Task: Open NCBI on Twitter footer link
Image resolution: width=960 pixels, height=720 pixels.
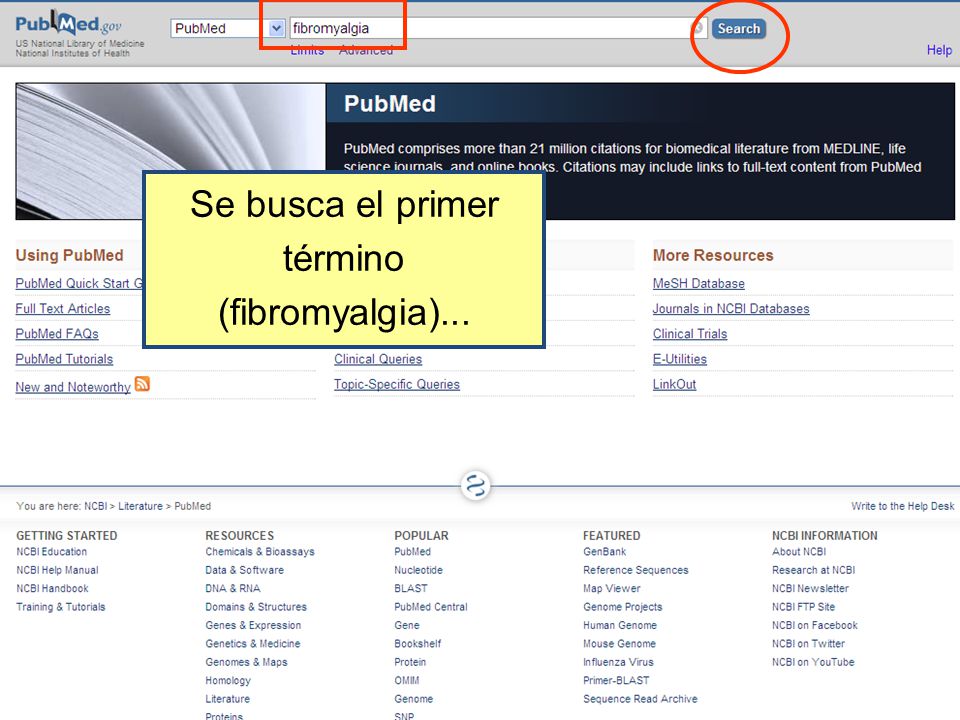Action: pyautogui.click(x=808, y=643)
